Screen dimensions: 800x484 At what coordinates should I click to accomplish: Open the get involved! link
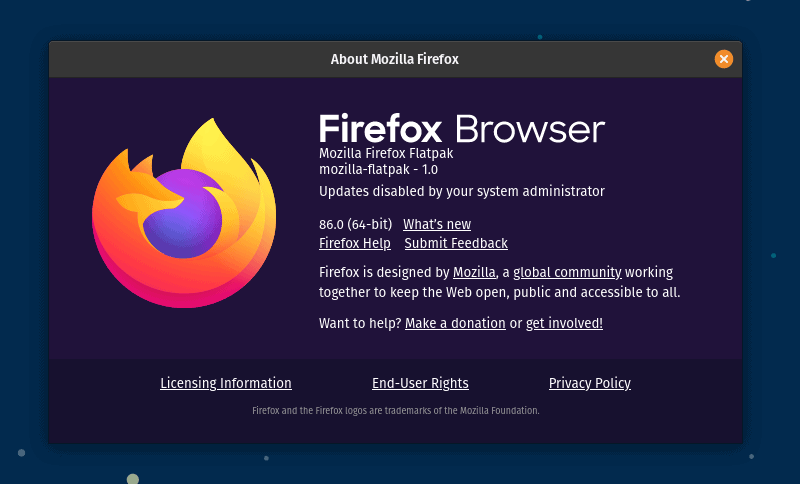(x=564, y=323)
